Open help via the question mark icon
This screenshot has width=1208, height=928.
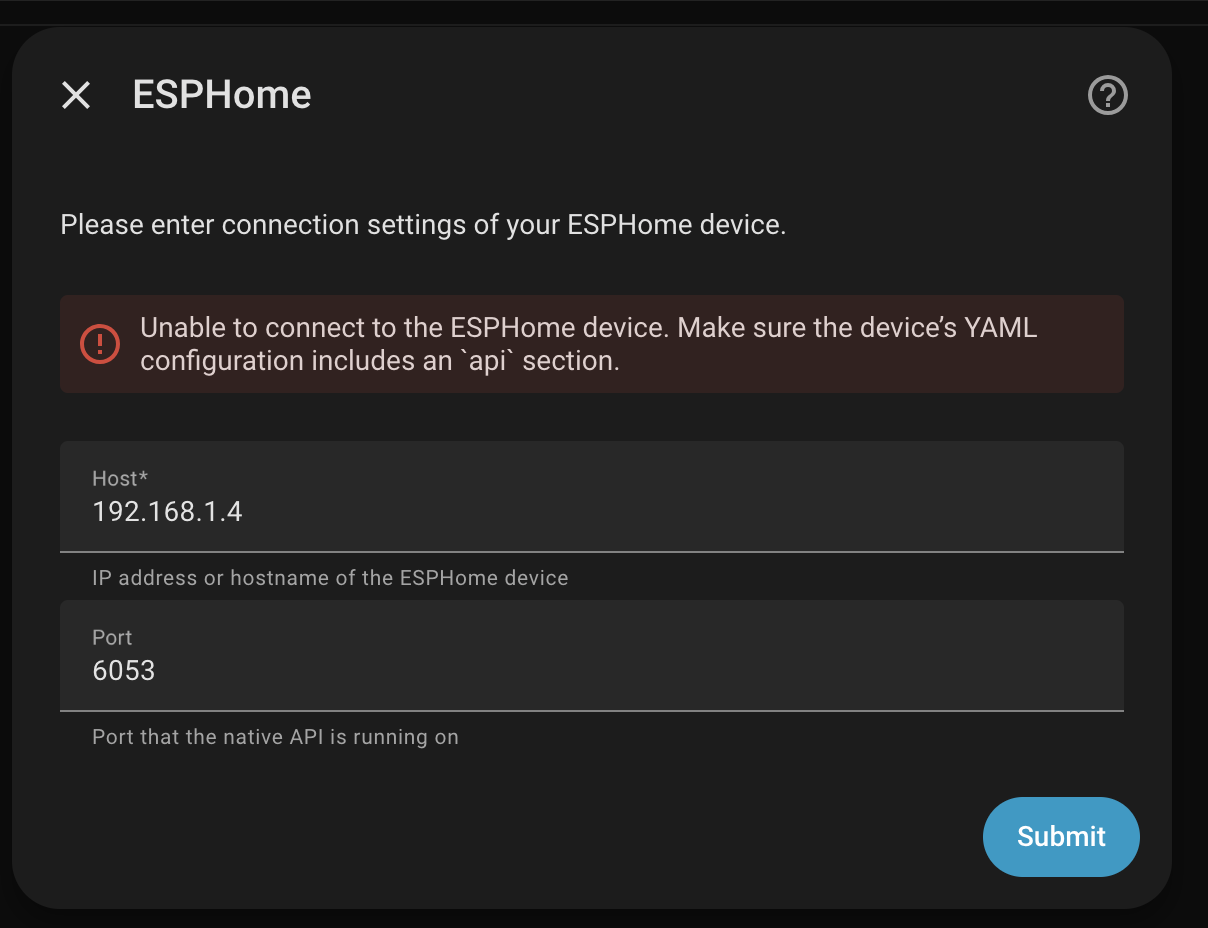pos(1107,96)
